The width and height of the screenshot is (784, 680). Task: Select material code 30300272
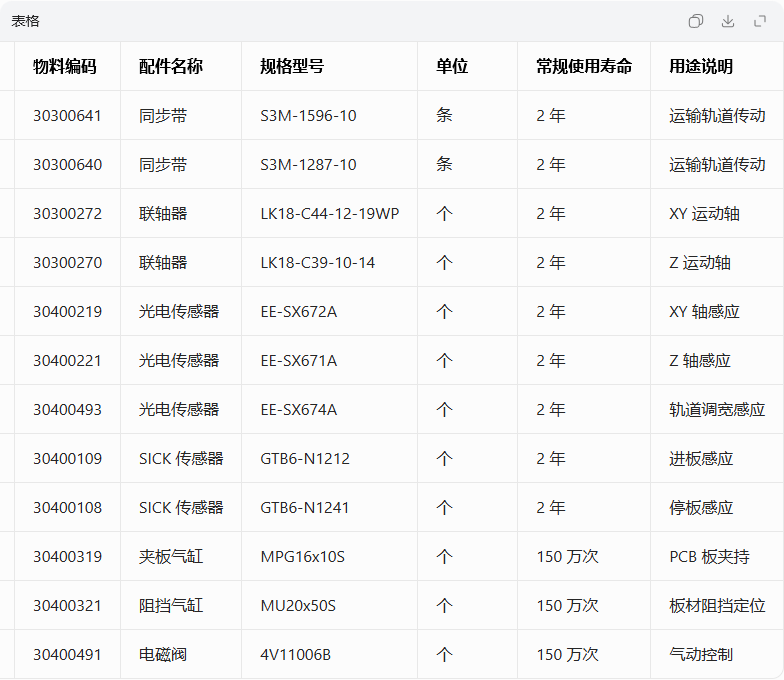68,214
